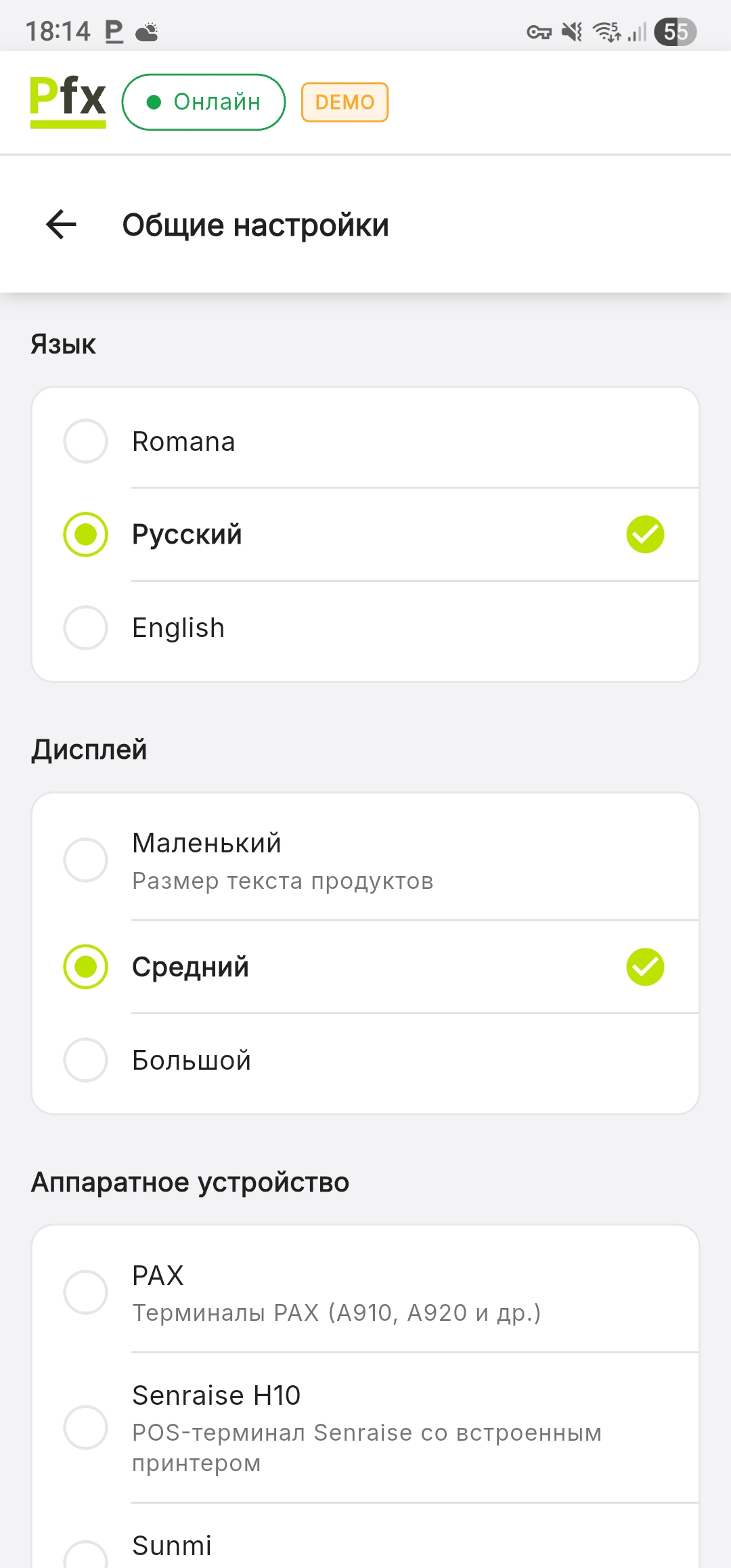The height and width of the screenshot is (1568, 731).
Task: Select the English language radio button
Action: click(86, 628)
